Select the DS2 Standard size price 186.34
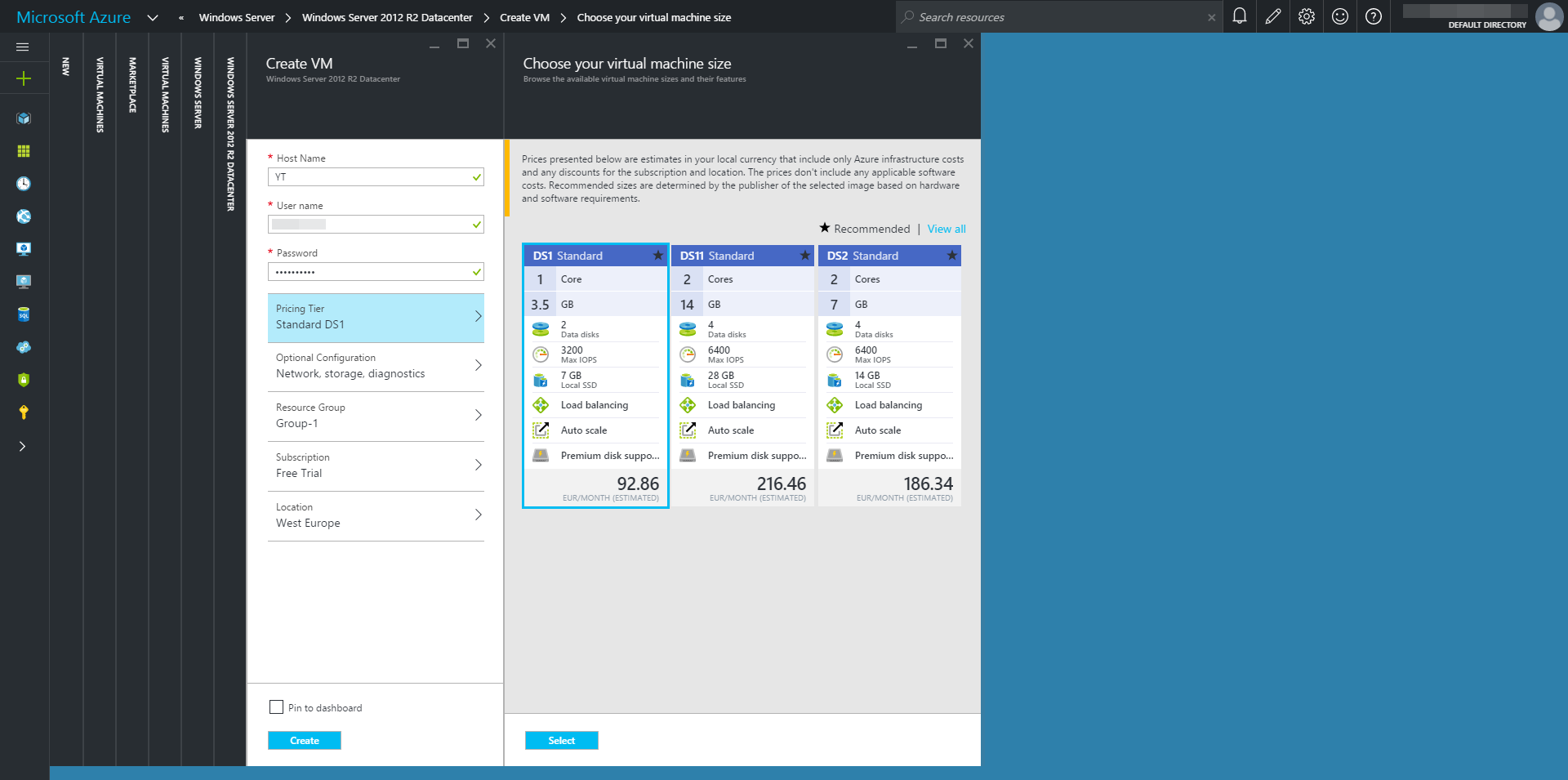Viewport: 1568px width, 780px height. coord(929,484)
